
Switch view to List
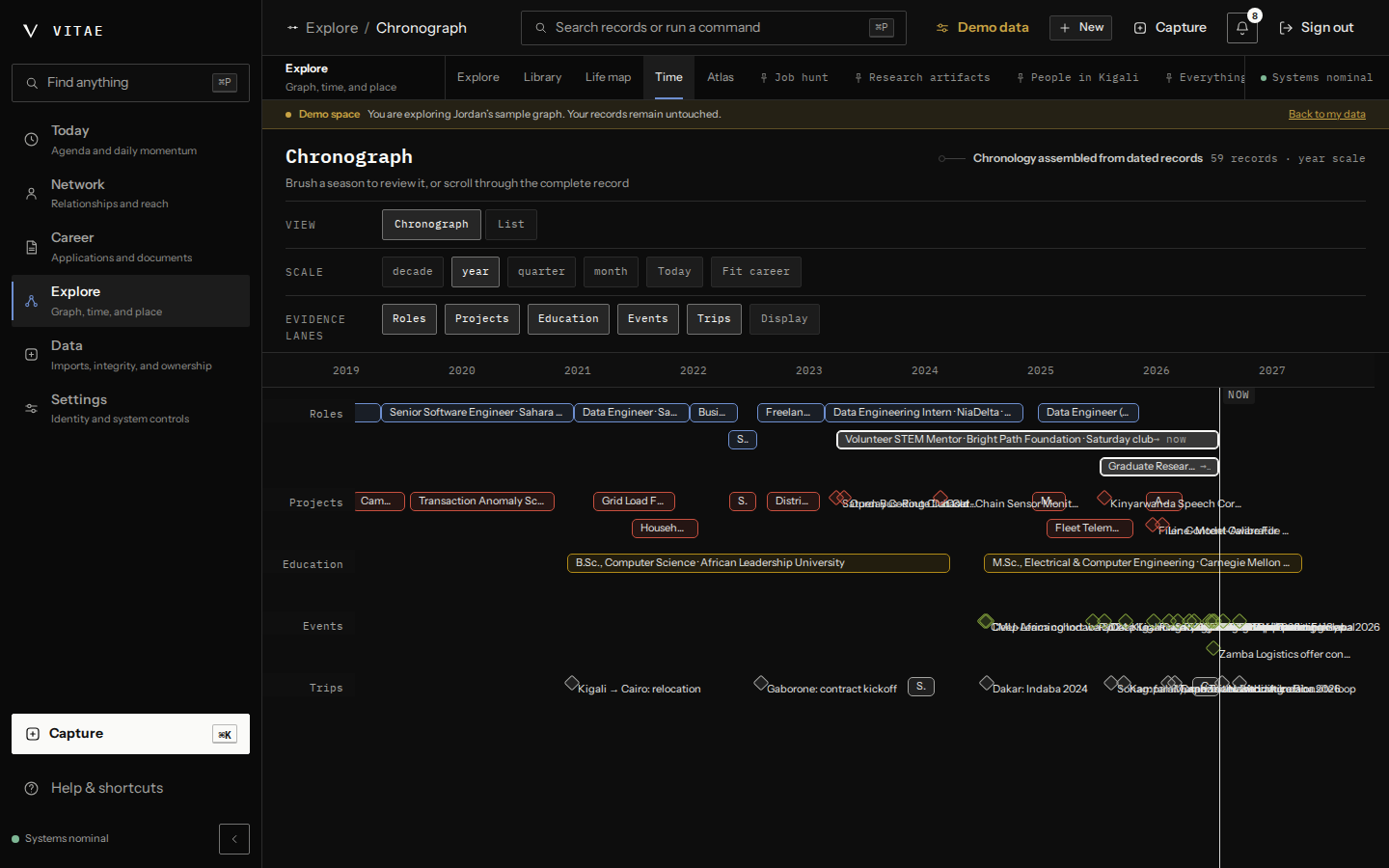tap(511, 225)
